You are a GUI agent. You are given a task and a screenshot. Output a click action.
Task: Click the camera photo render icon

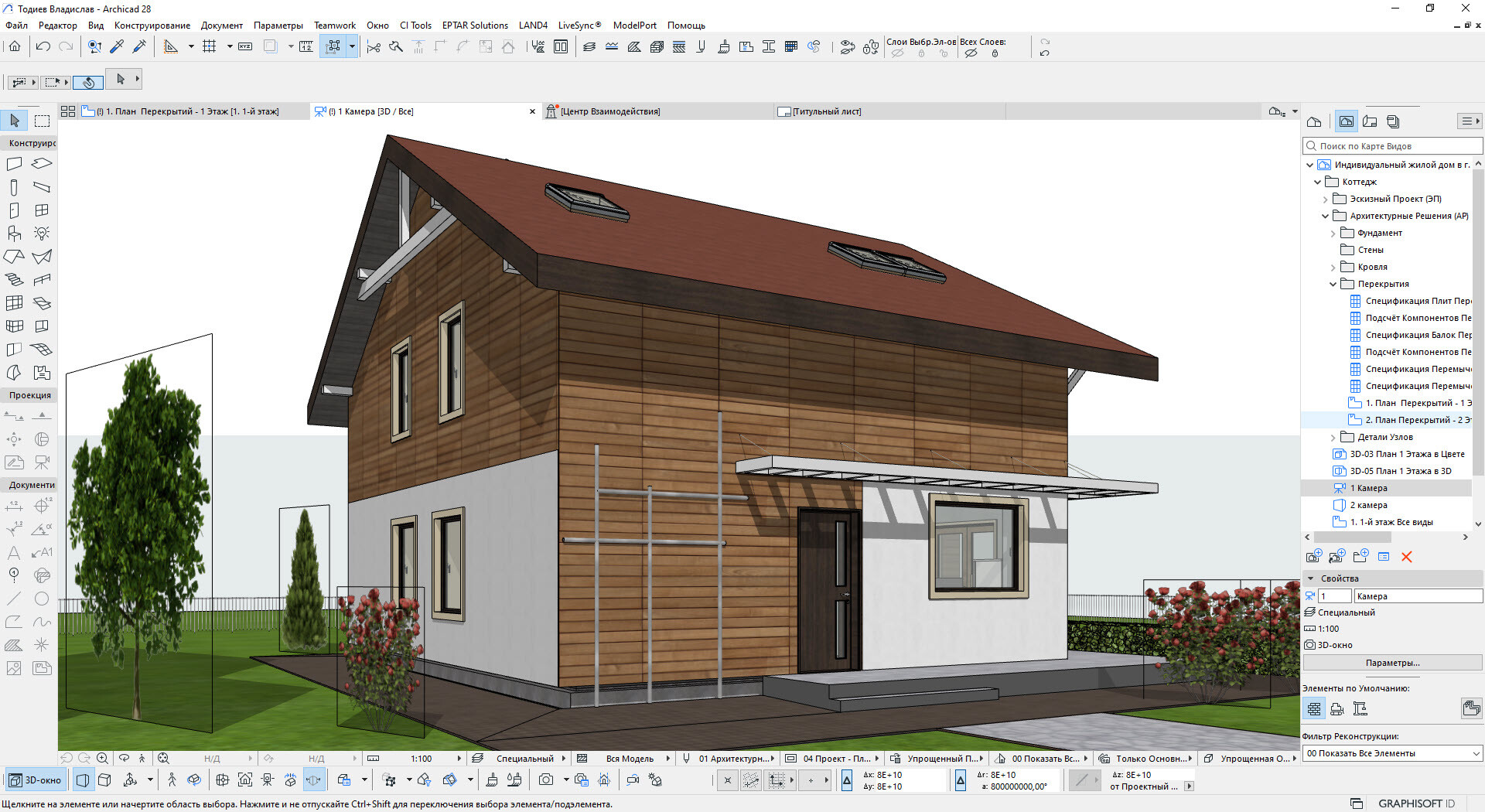[546, 780]
